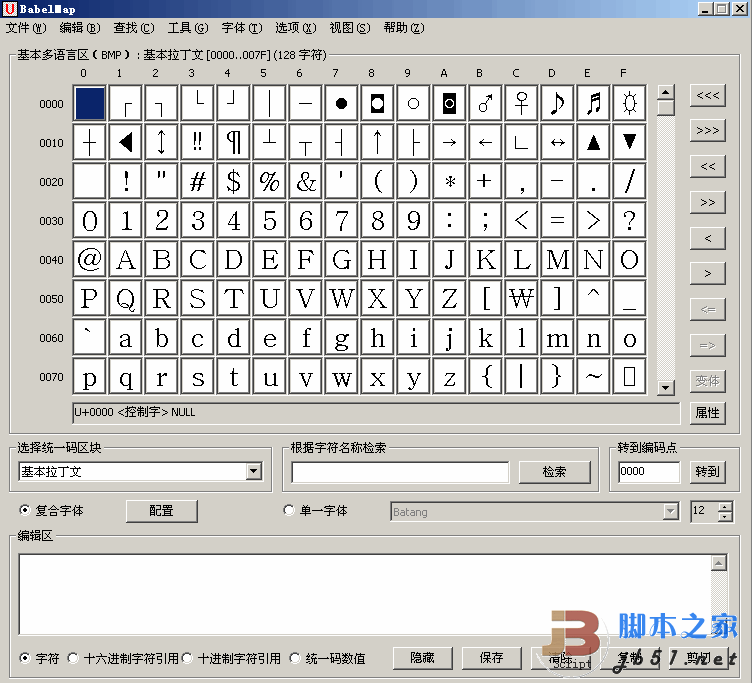Click the >>> navigation button
Image resolution: width=752 pixels, height=683 pixels.
(707, 130)
